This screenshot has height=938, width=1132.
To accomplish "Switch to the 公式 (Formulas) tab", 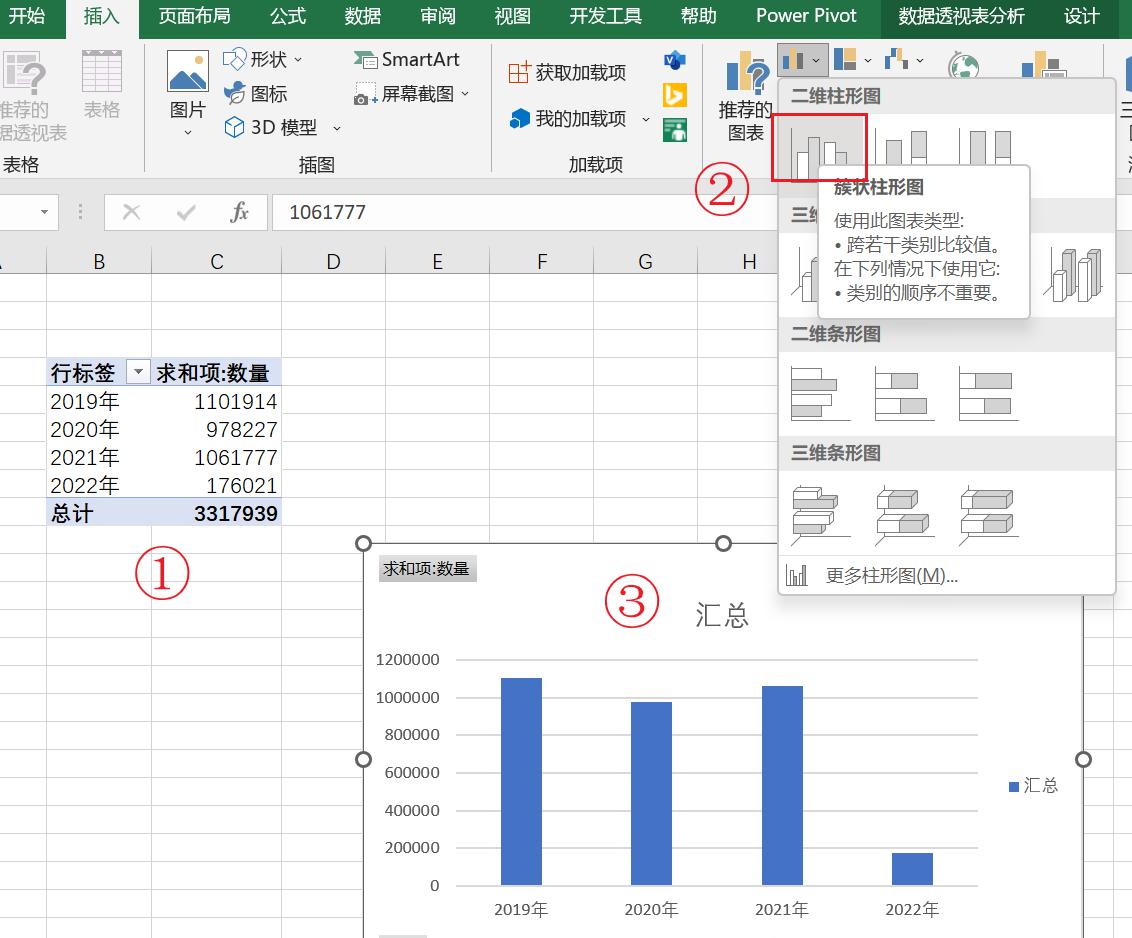I will point(288,16).
